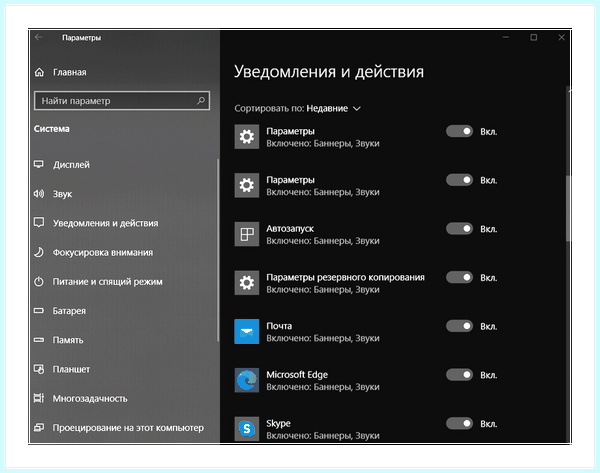Select Батарея in the sidebar
The width and height of the screenshot is (600, 473).
(x=69, y=311)
